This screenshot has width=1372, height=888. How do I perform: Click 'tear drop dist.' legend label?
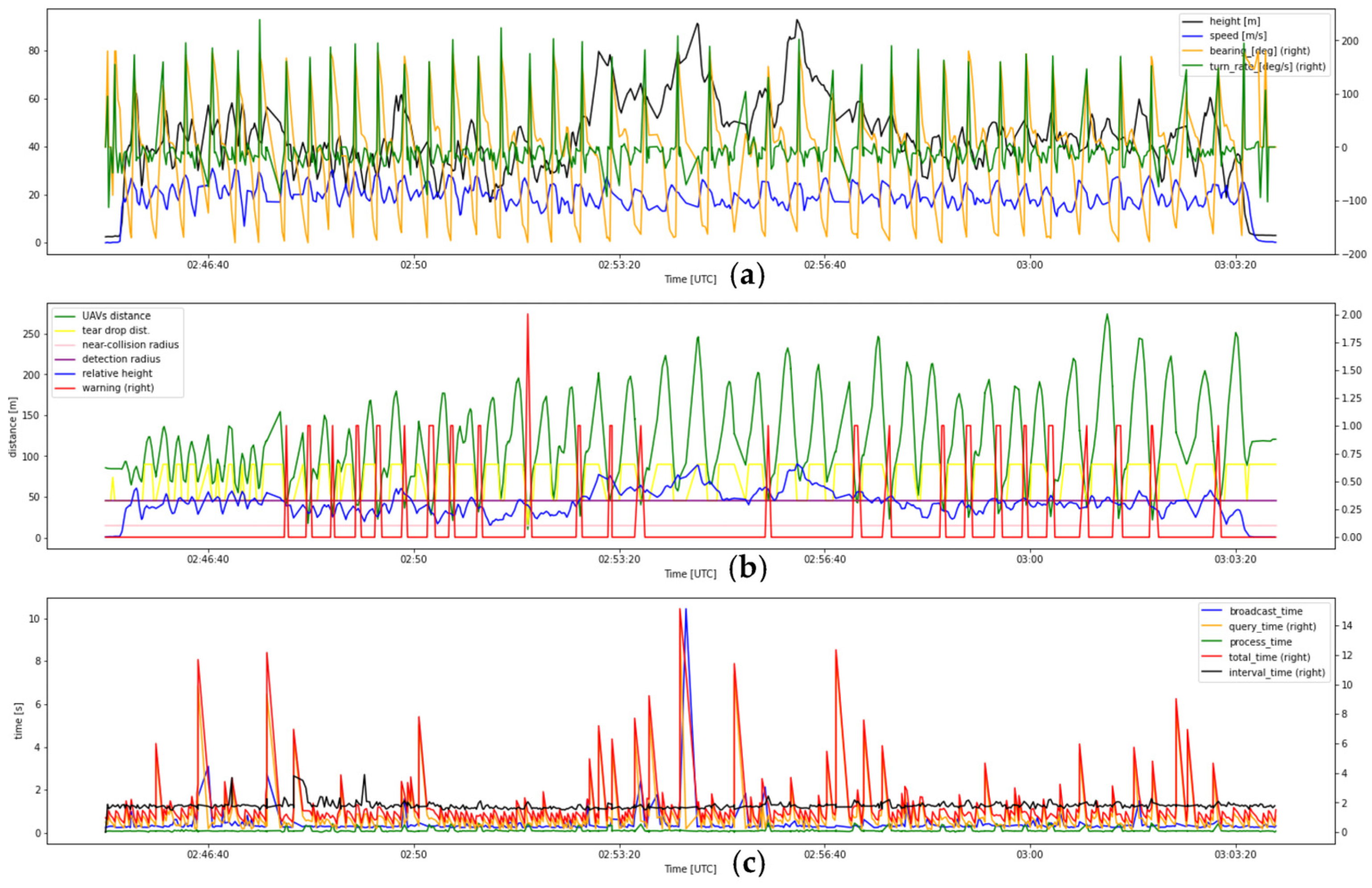[x=115, y=330]
